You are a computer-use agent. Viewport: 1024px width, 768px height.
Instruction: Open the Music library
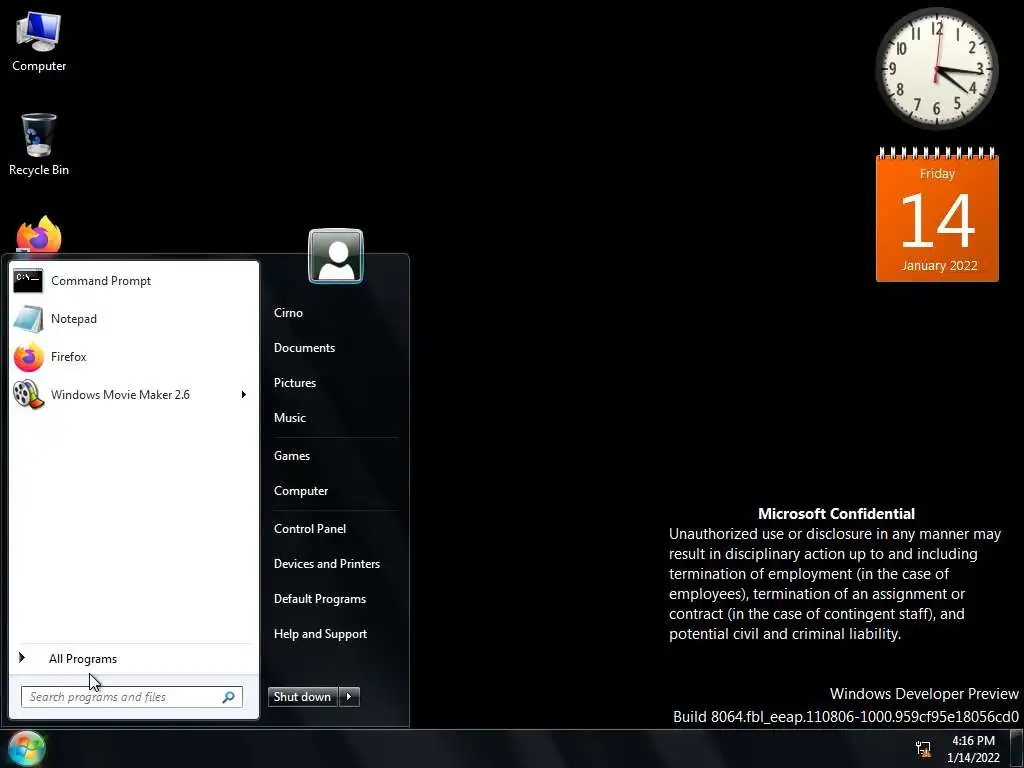[x=289, y=418]
